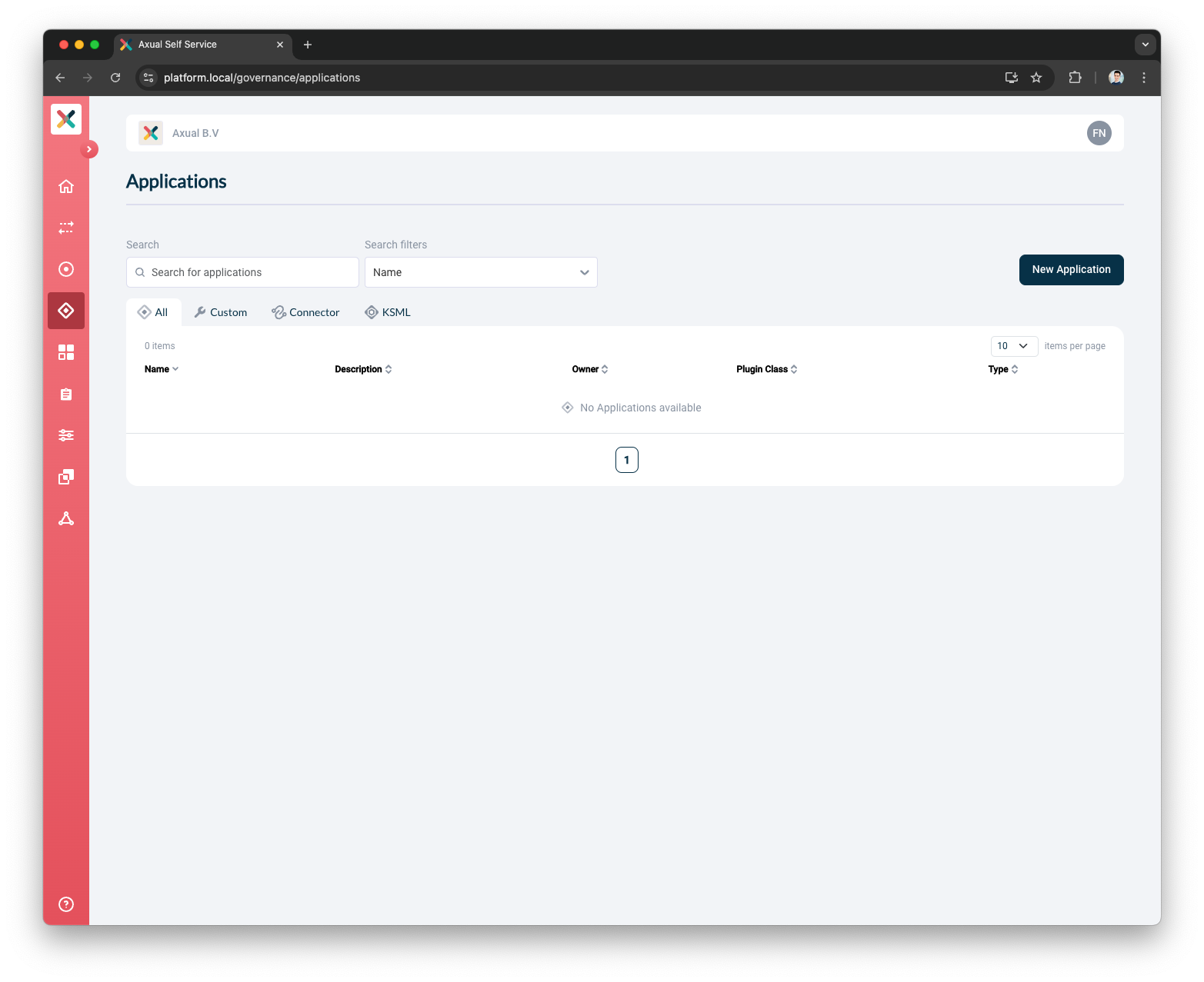Open the grid dashboard icon in sidebar
The height and width of the screenshot is (982, 1204).
66,352
